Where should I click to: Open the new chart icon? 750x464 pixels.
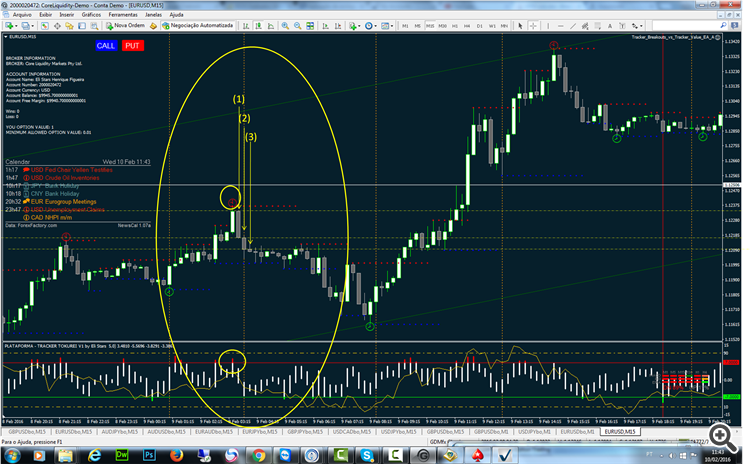(x=9, y=25)
